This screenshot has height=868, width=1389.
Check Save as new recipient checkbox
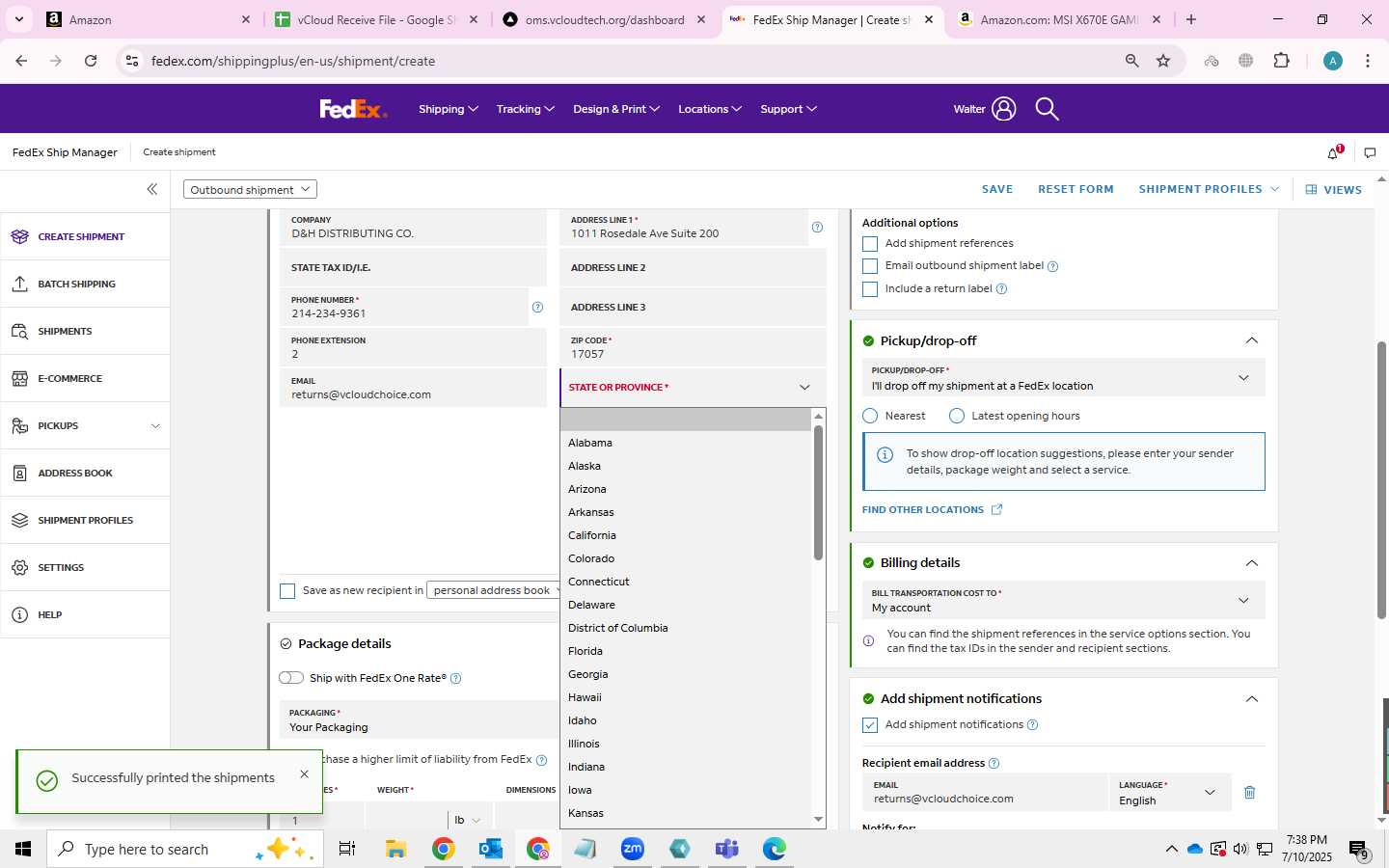pyautogui.click(x=287, y=591)
